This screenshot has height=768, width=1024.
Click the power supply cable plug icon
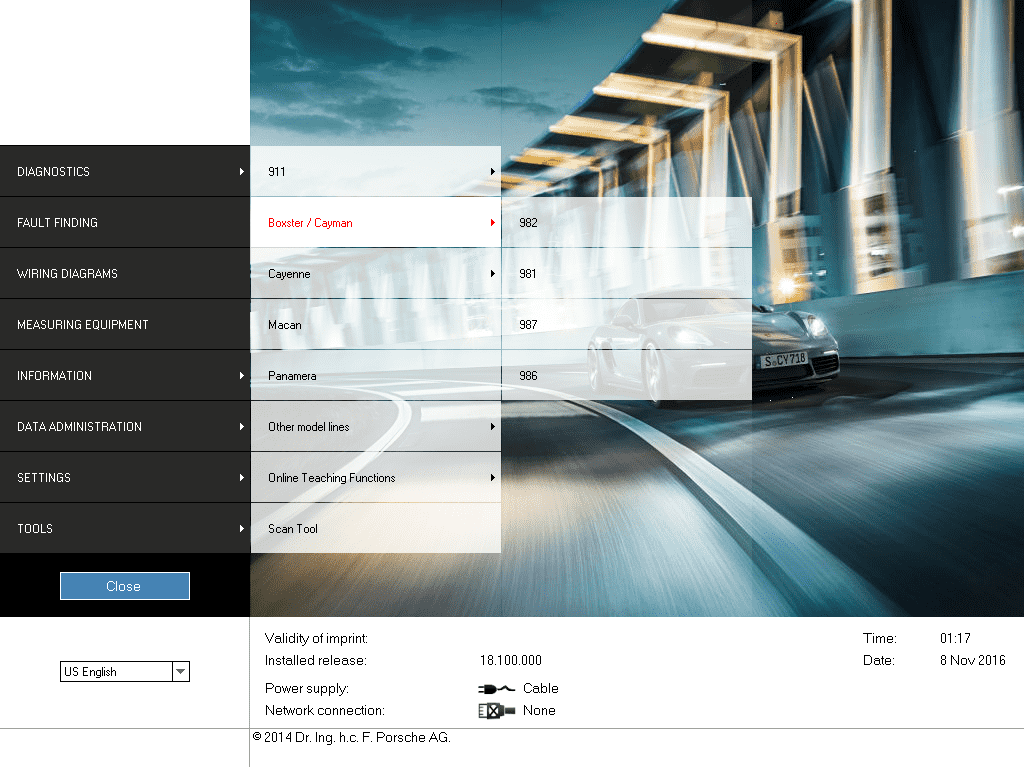pos(496,688)
